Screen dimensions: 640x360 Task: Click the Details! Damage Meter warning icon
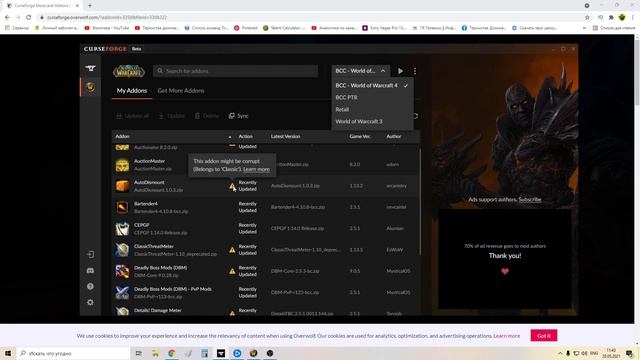pyautogui.click(x=232, y=313)
